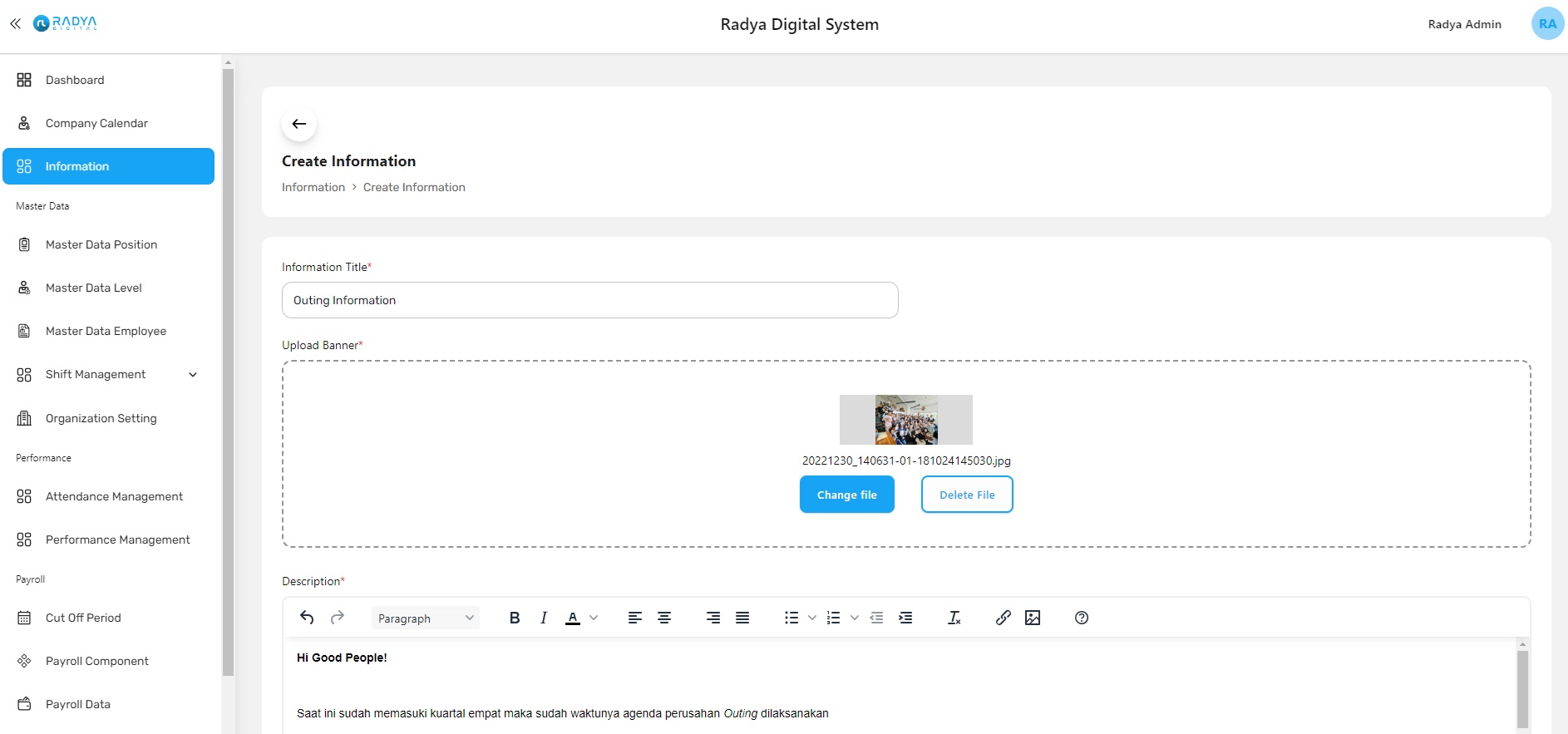This screenshot has width=1568, height=734.
Task: Click the Radya Admin username
Action: pos(1464,24)
